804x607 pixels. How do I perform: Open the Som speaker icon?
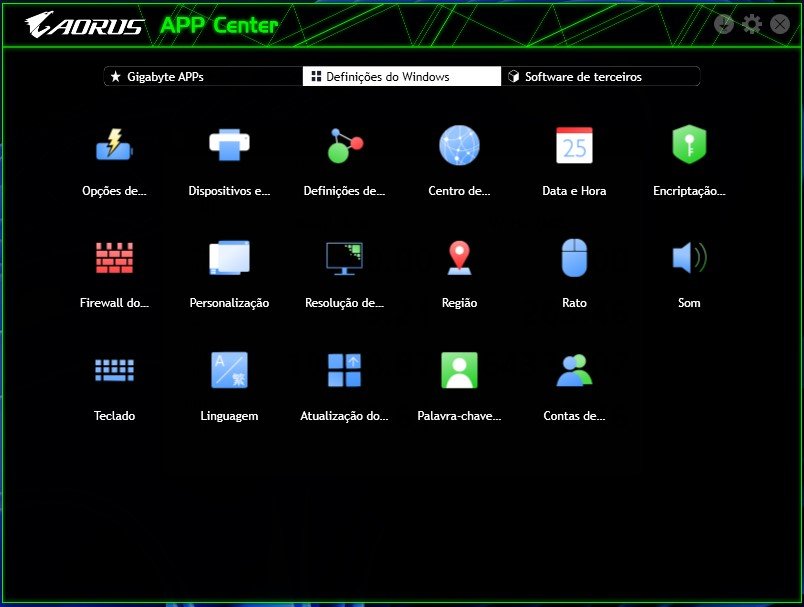(689, 258)
